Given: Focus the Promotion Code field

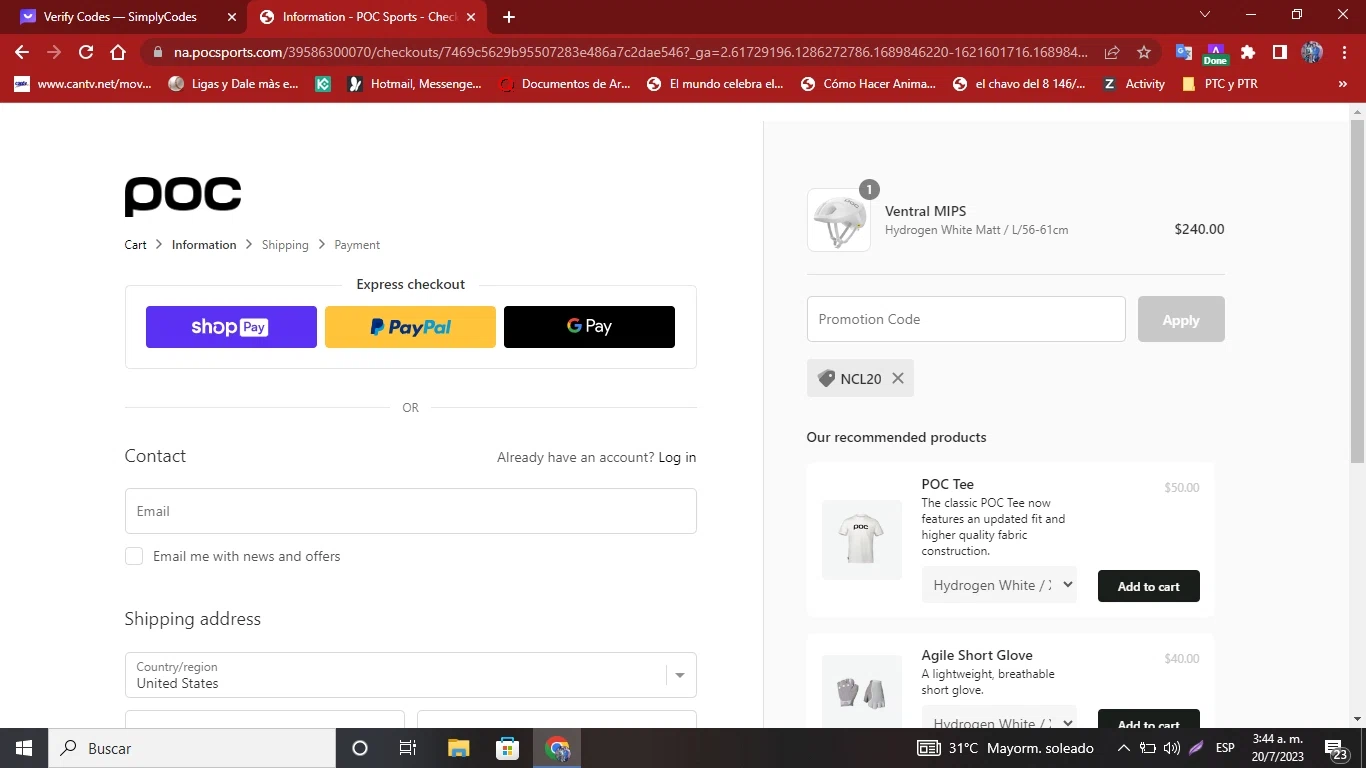Looking at the screenshot, I should pos(966,319).
